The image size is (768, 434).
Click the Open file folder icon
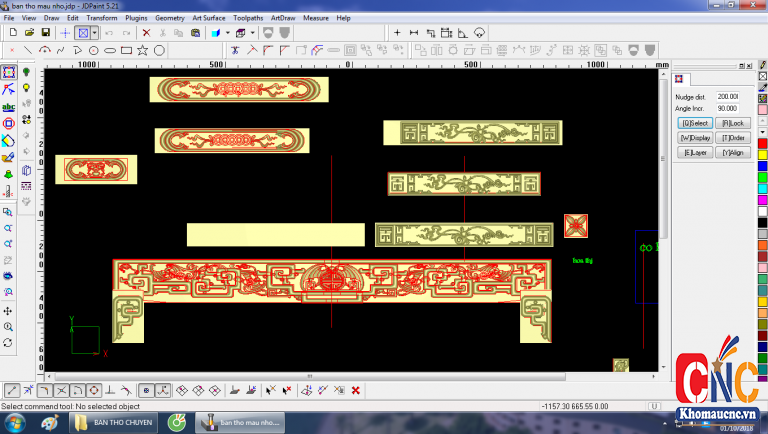tap(29, 33)
